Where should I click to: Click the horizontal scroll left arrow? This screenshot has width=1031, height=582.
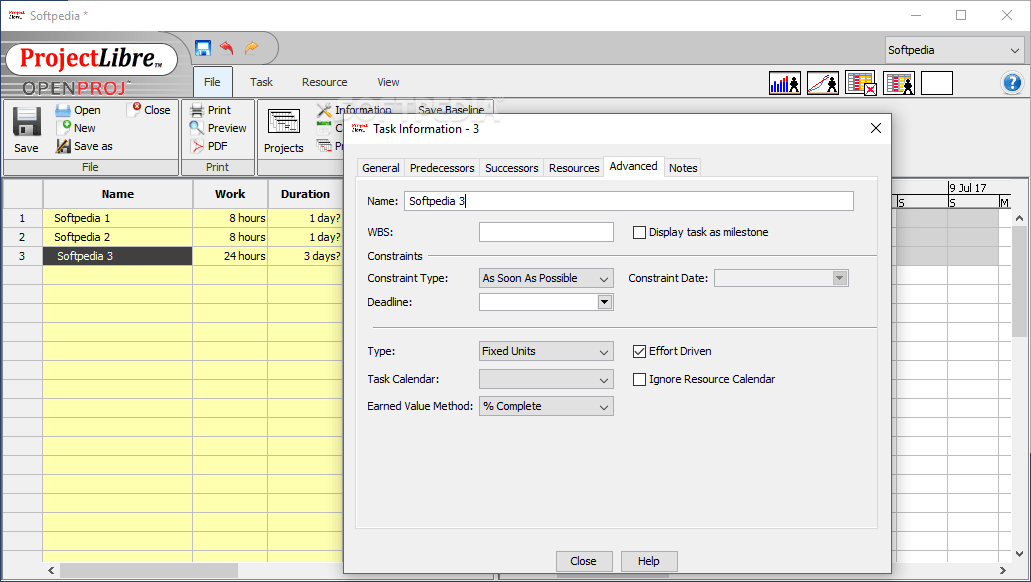(51, 570)
